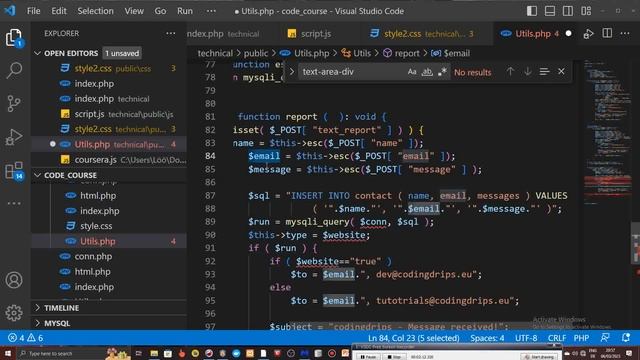Click 'PHP' language mode status item
The width and height of the screenshot is (640, 360).
click(581, 338)
